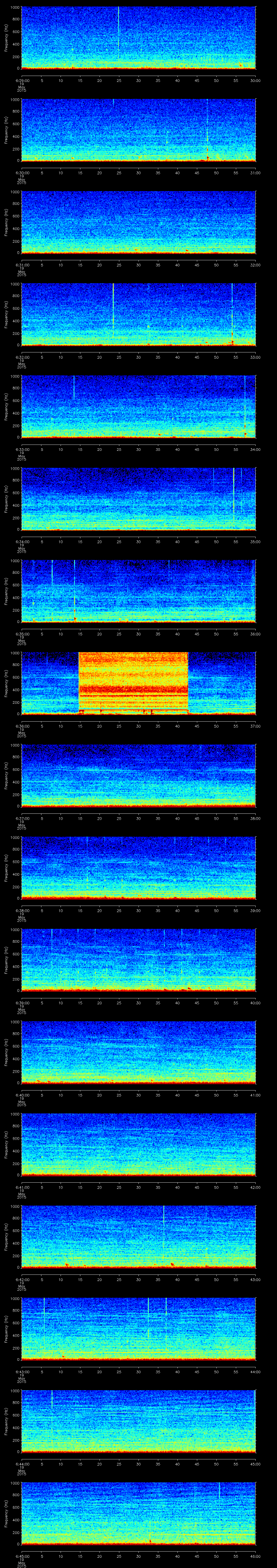The height and width of the screenshot is (1568, 277).
Task: Click the 6:41:00 start time label
Action: (22, 1187)
